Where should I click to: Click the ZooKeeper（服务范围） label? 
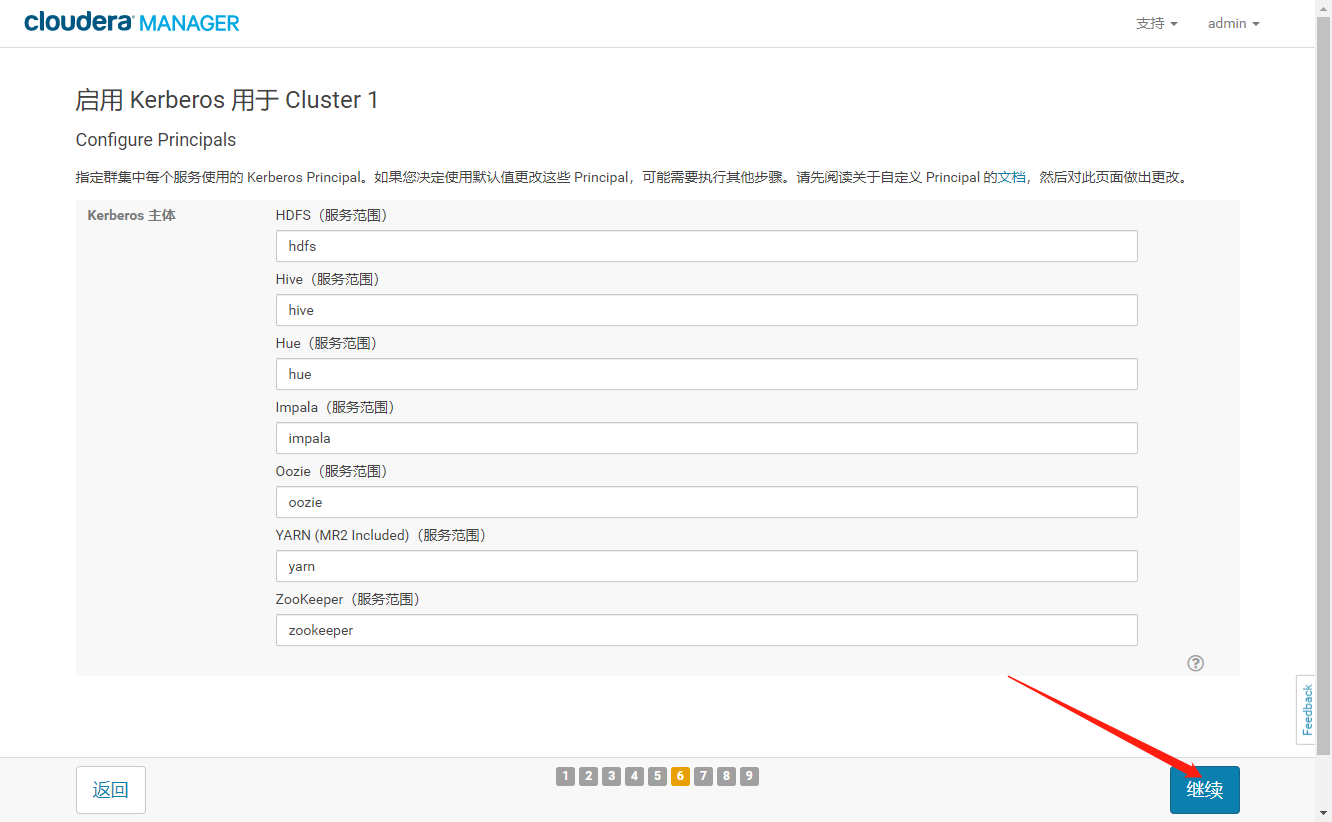point(348,599)
